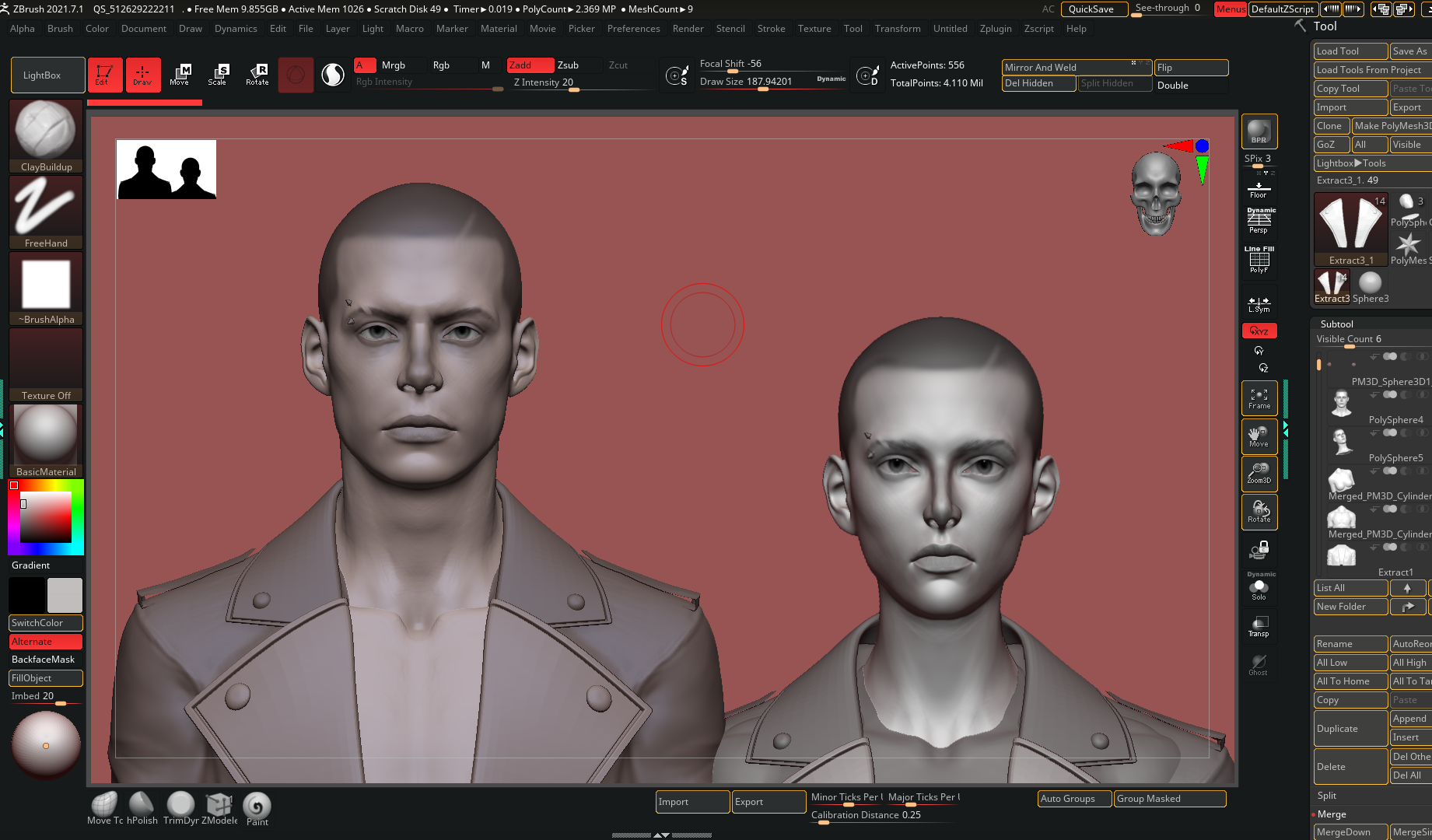
Task: Click the BPR render icon
Action: (1259, 131)
